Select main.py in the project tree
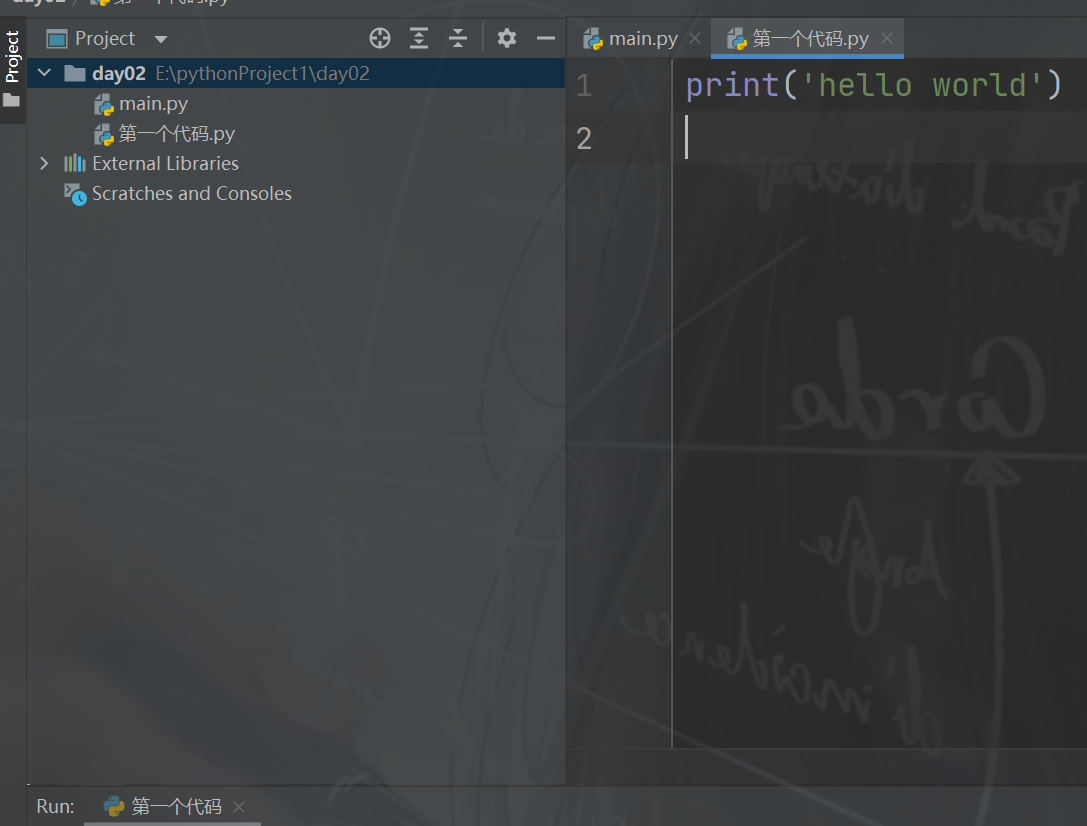The image size is (1087, 826). [153, 104]
